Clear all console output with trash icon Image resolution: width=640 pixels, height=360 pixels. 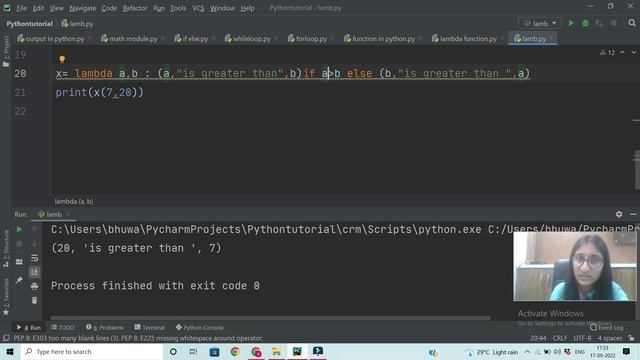pyautogui.click(x=35, y=300)
